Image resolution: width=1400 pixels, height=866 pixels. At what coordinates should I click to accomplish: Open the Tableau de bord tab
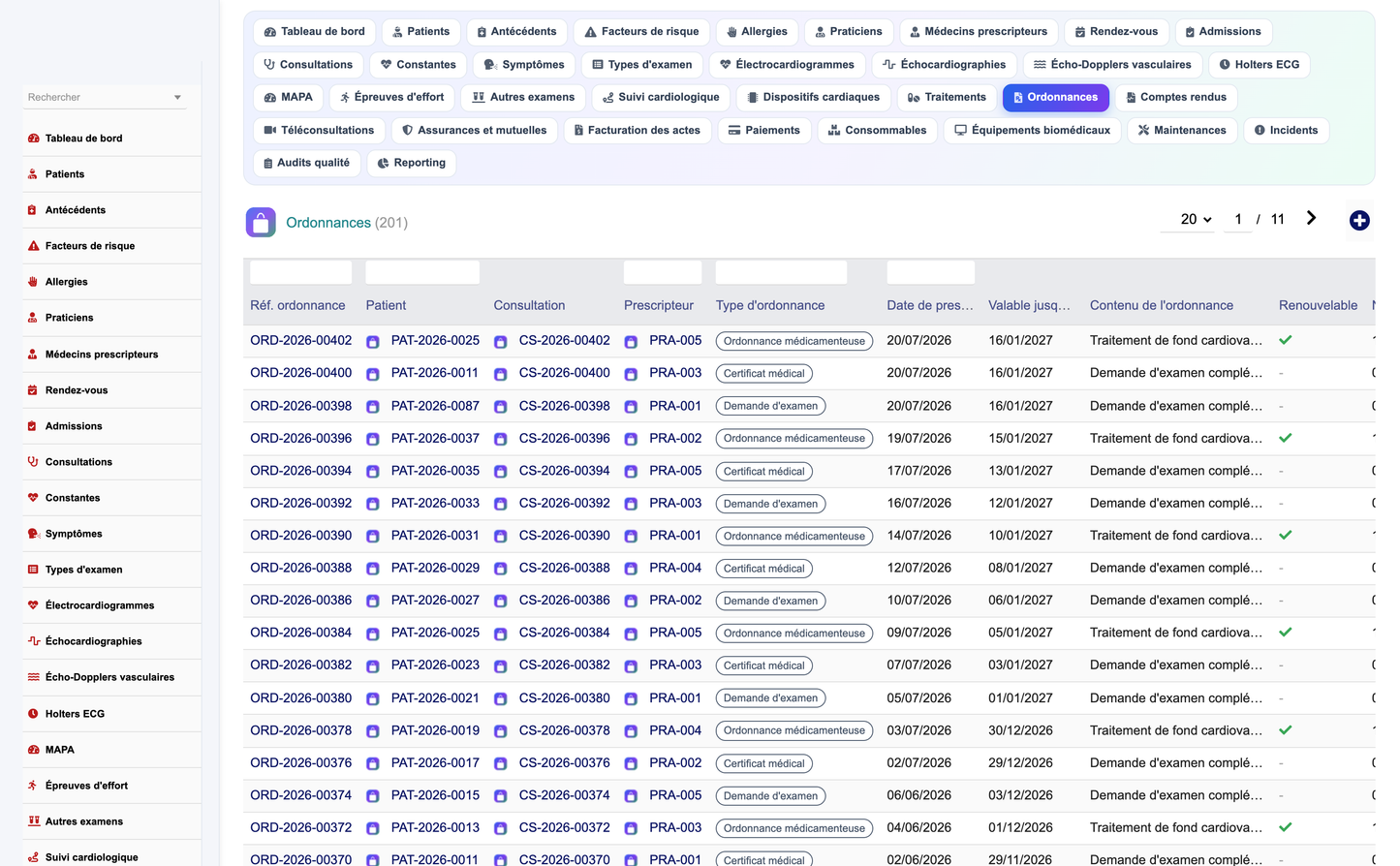315,32
